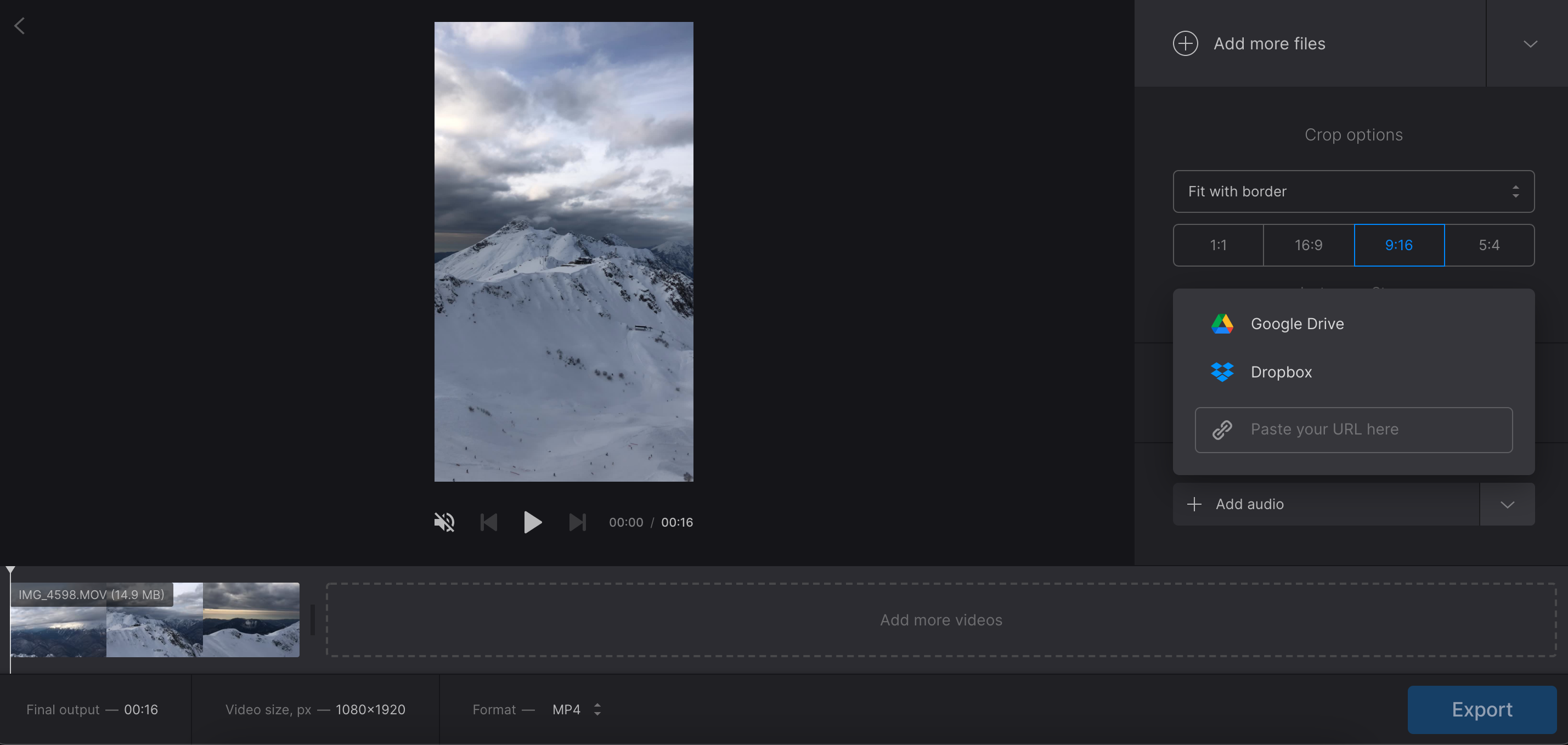Click the Add audio plus icon
The width and height of the screenshot is (1568, 745).
1194,504
